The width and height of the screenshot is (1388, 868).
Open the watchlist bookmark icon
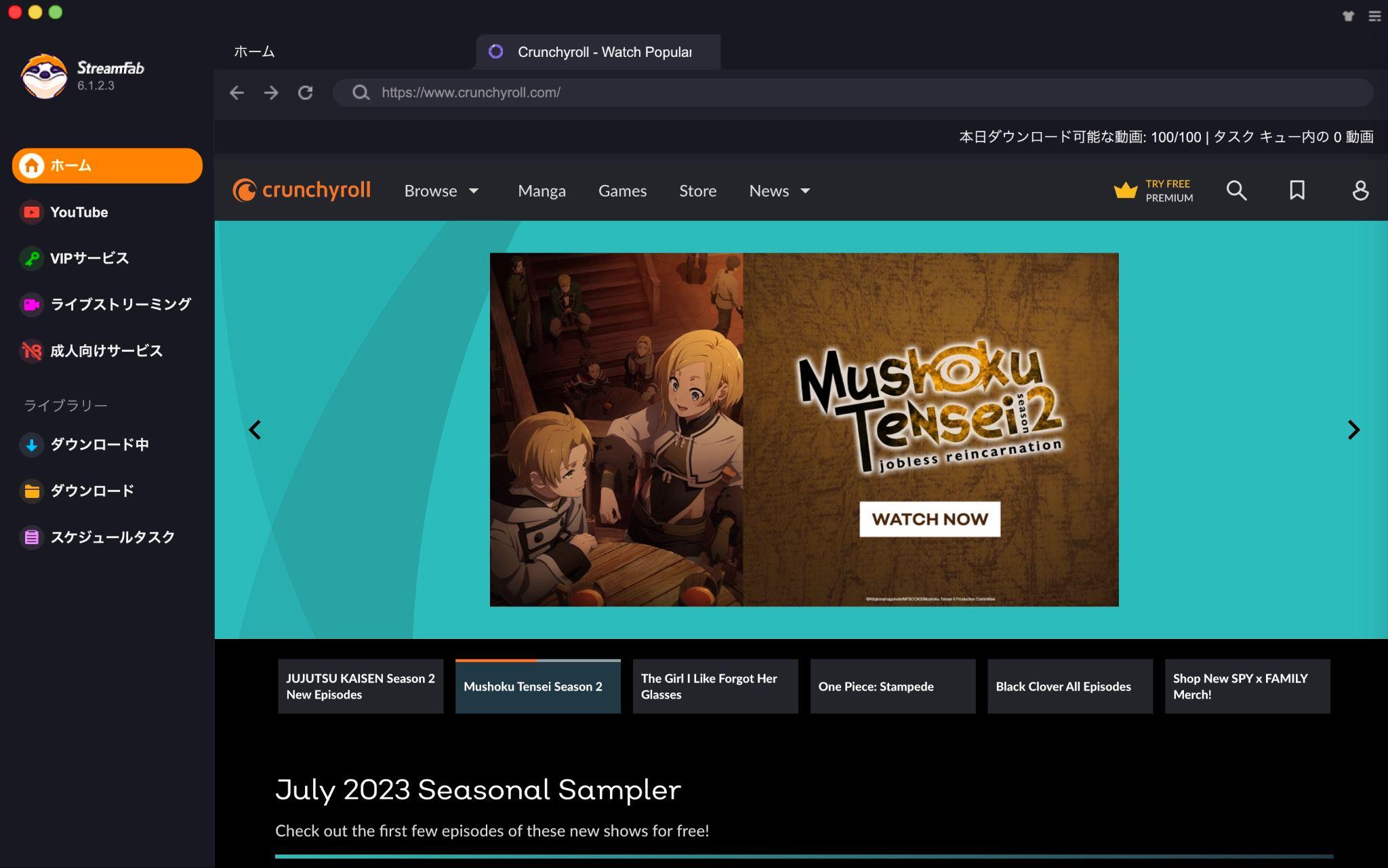coord(1297,190)
